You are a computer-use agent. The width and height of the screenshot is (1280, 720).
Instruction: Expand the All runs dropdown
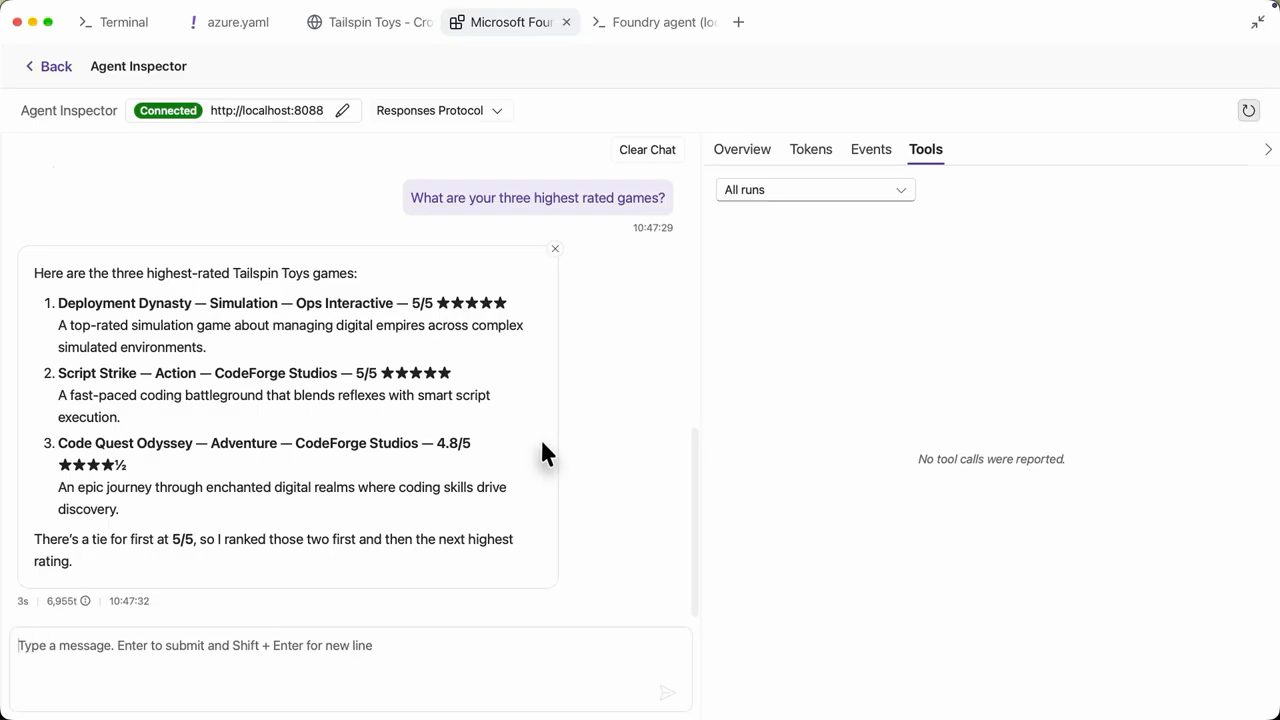pos(816,190)
